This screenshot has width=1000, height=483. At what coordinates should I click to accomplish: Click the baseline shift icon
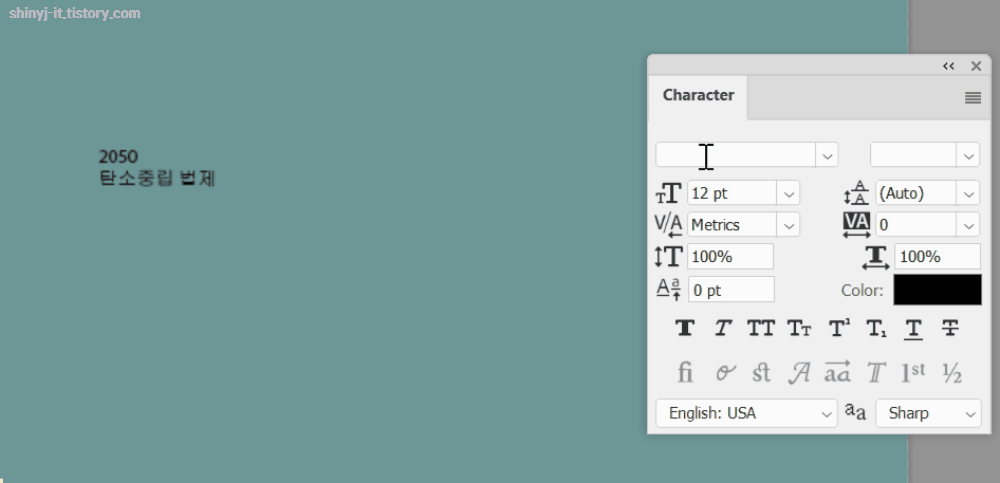(668, 290)
